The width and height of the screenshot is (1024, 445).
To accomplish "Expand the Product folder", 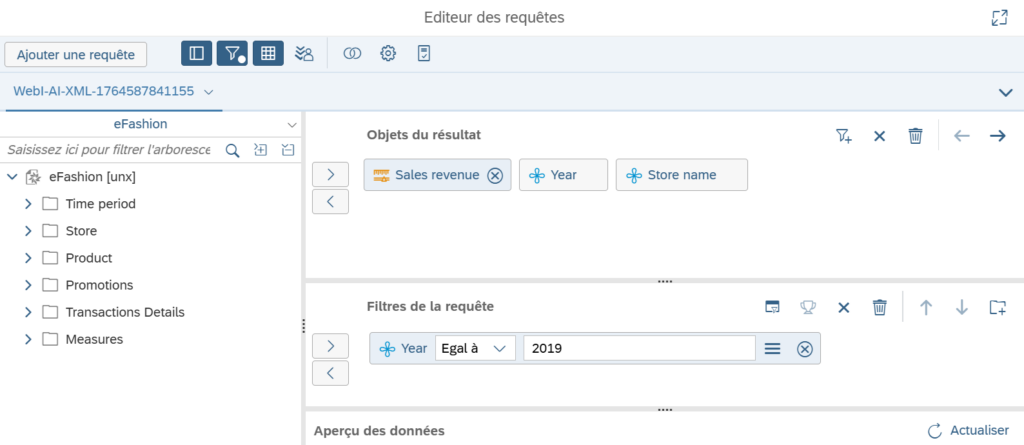I will pos(28,258).
